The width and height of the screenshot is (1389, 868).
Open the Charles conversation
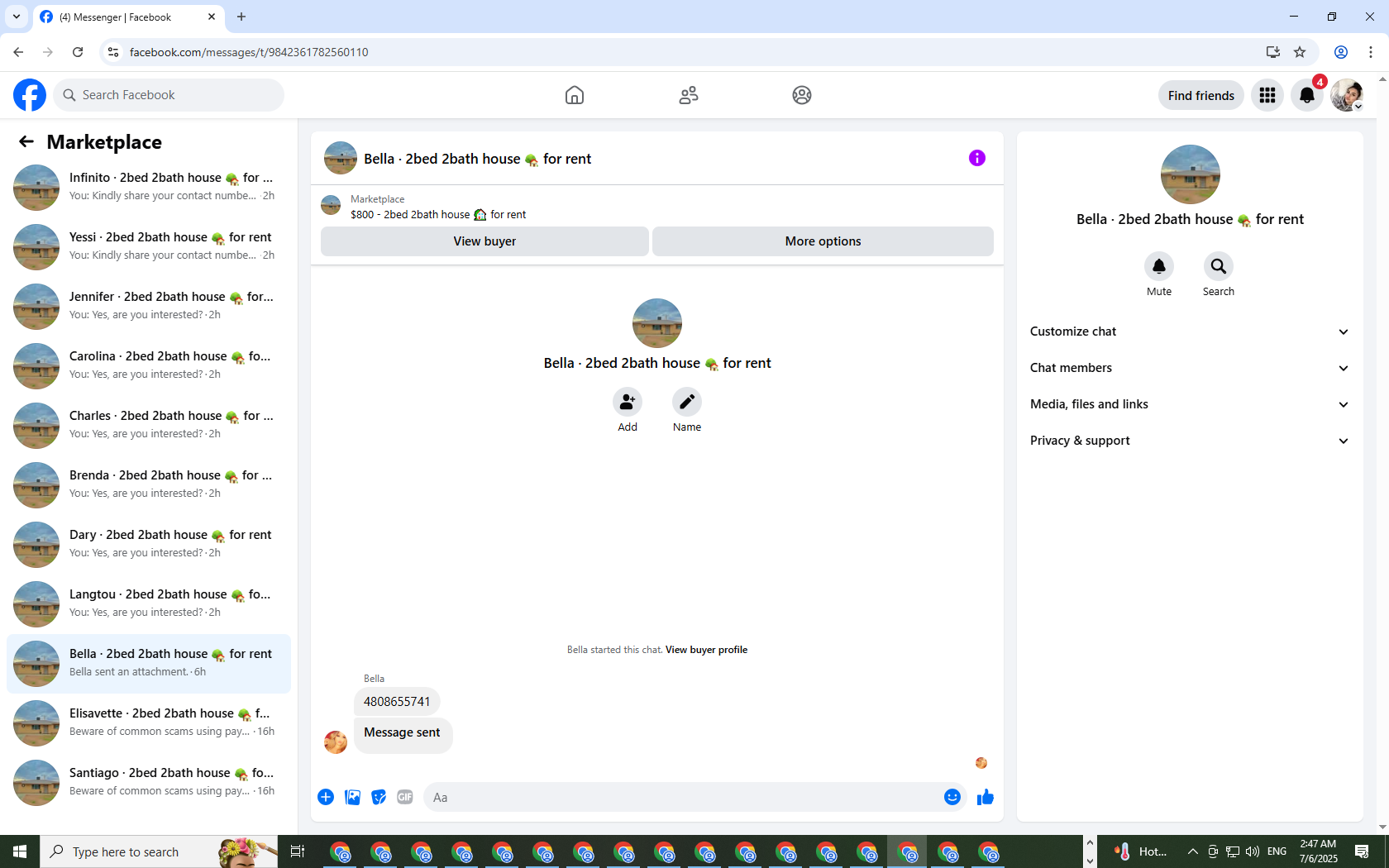click(149, 425)
